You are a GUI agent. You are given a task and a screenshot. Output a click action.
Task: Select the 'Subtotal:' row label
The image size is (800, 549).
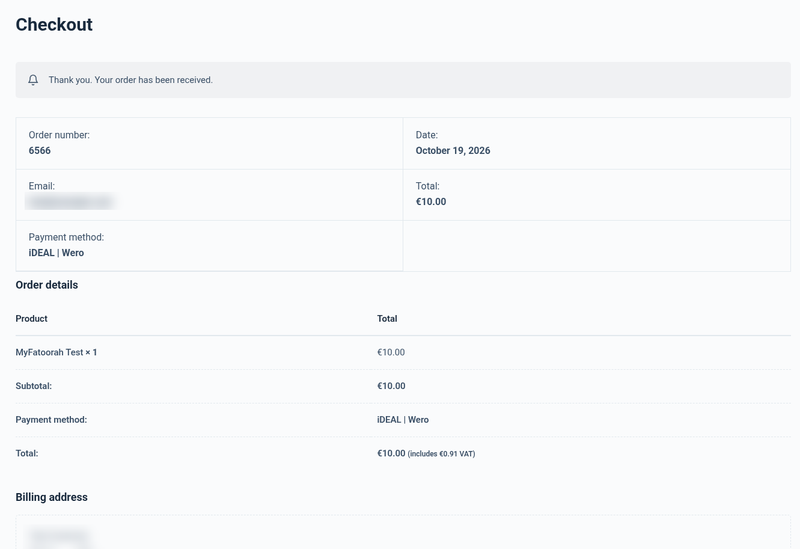[x=34, y=386]
